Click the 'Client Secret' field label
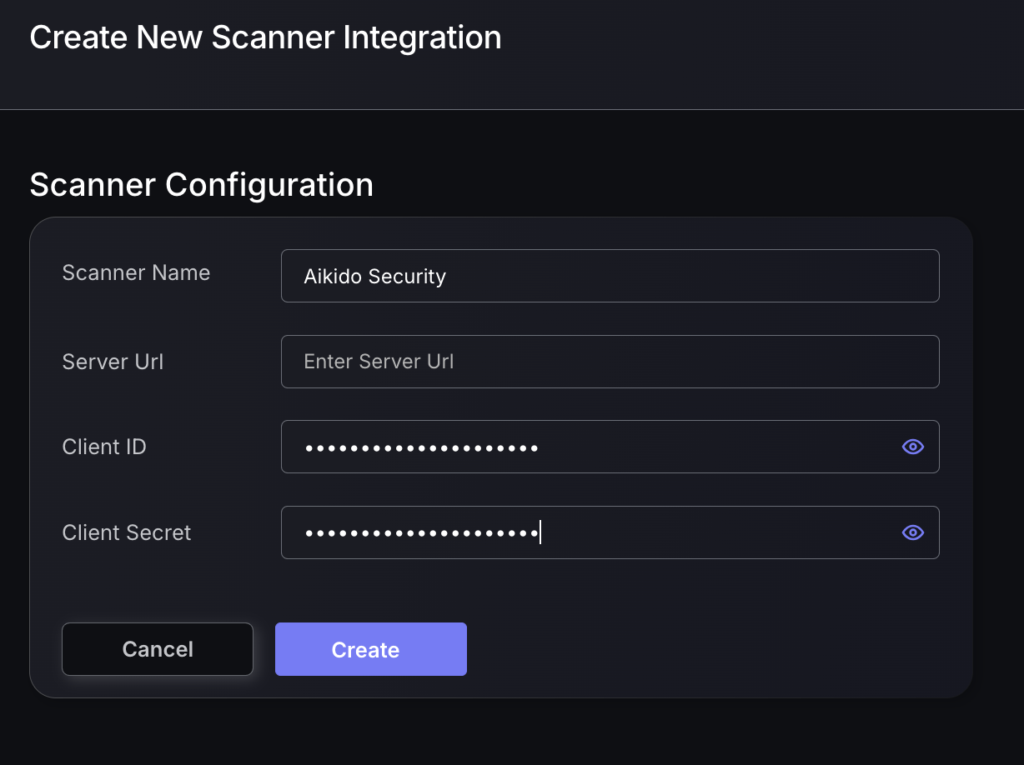Image resolution: width=1024 pixels, height=765 pixels. pyautogui.click(x=126, y=533)
